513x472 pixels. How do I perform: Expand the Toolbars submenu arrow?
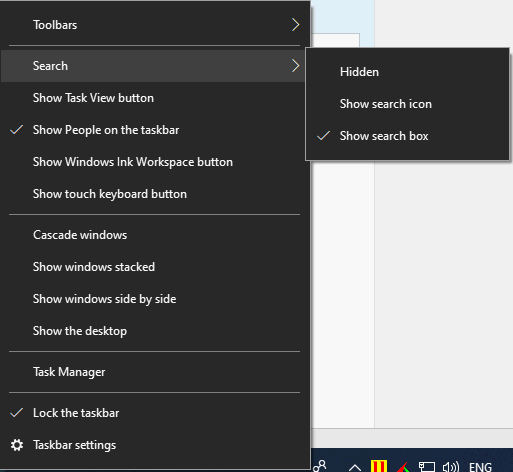pos(295,25)
